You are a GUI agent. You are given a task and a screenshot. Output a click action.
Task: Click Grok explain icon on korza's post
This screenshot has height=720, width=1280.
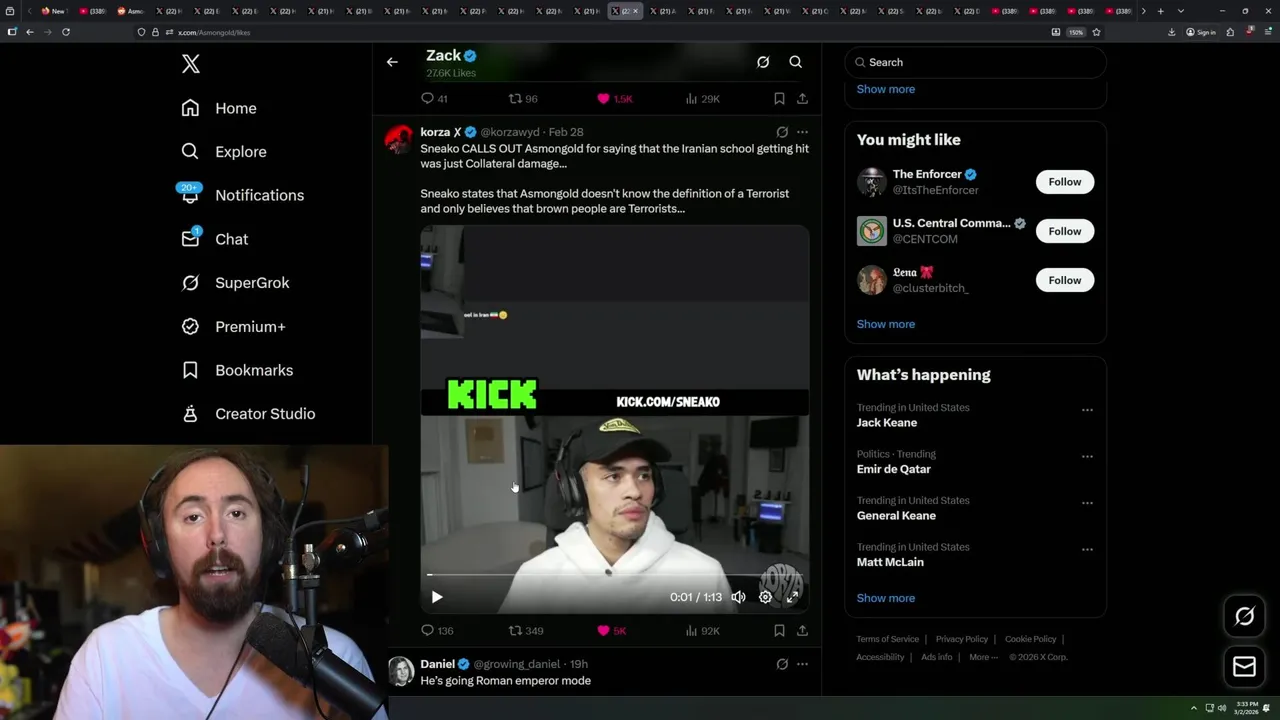tap(782, 132)
